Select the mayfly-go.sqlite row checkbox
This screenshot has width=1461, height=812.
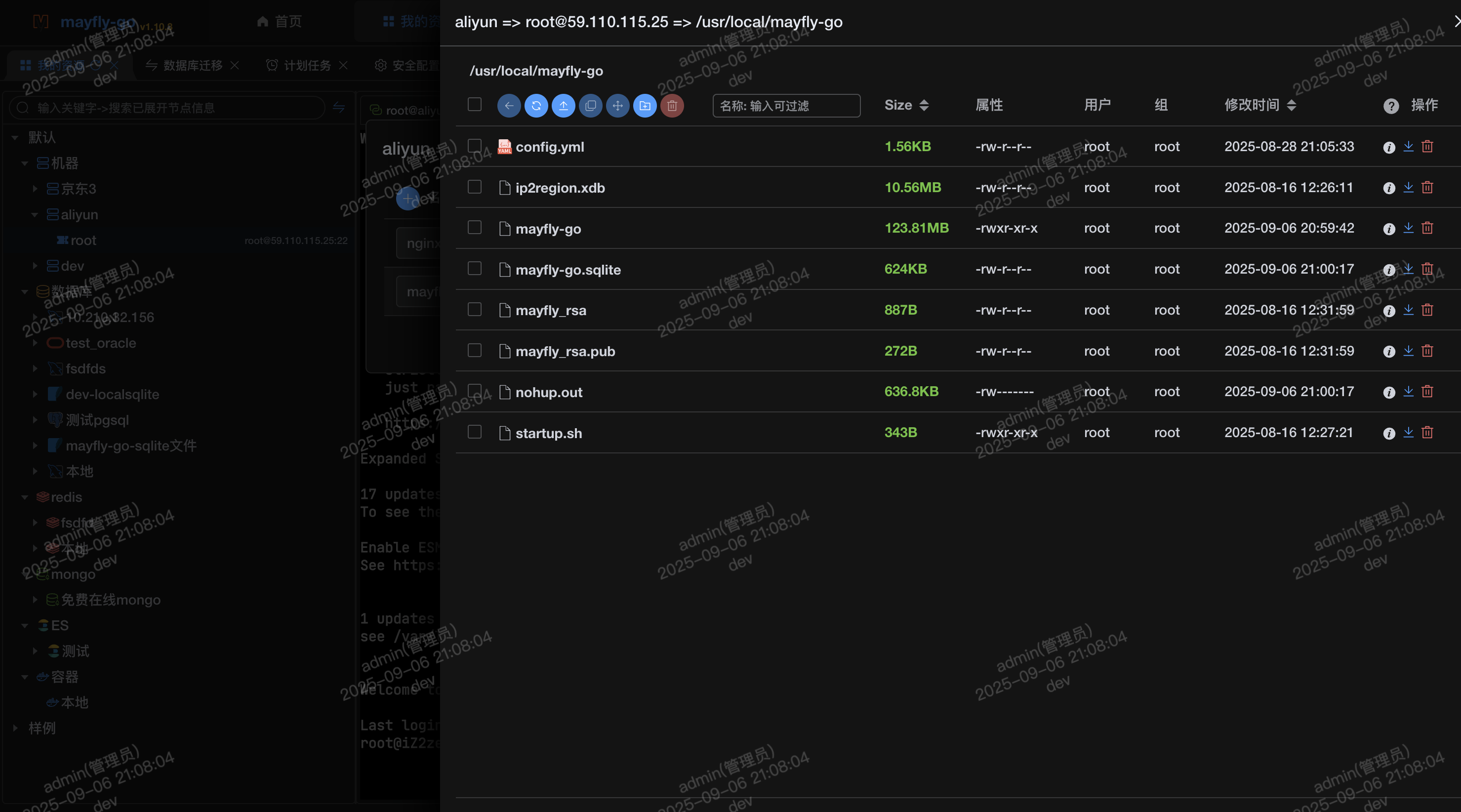(474, 268)
